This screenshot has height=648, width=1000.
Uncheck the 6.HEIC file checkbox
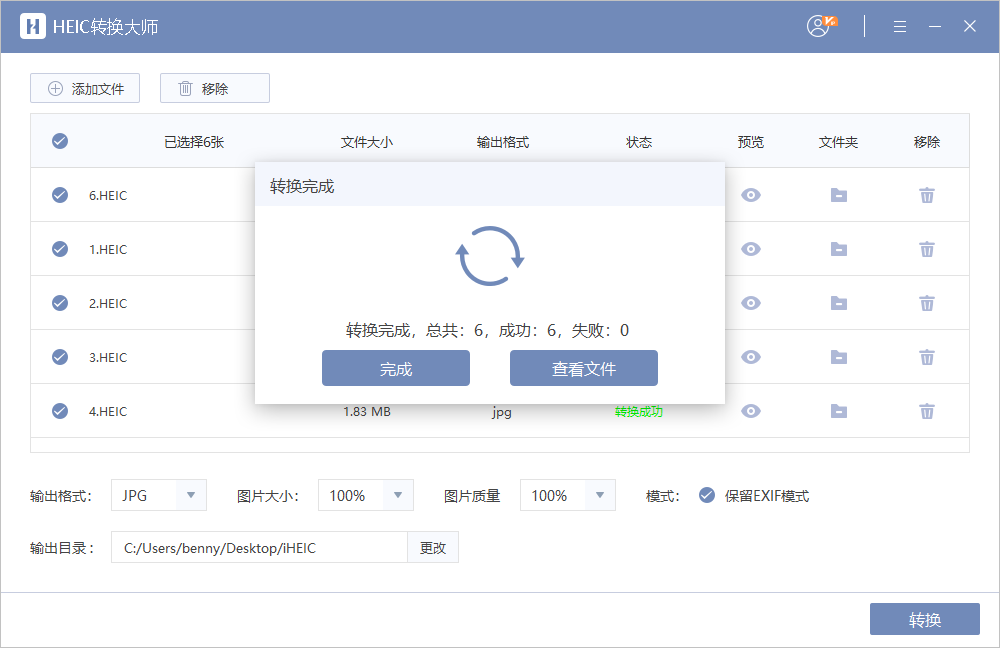[60, 195]
